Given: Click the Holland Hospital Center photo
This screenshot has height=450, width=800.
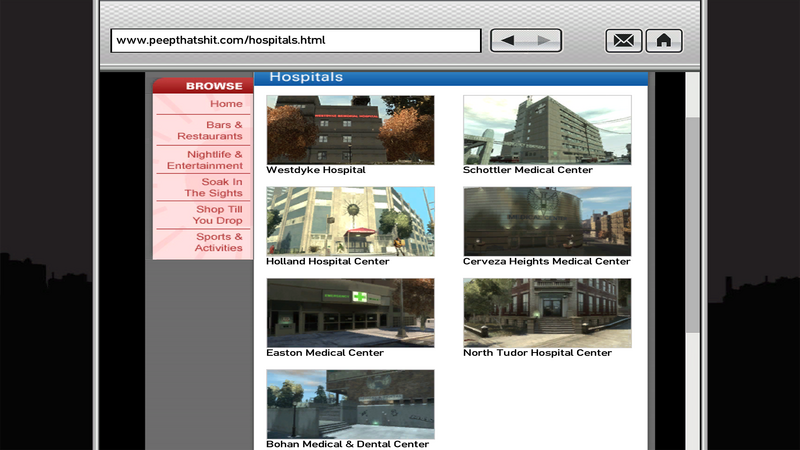Looking at the screenshot, I should [x=351, y=221].
